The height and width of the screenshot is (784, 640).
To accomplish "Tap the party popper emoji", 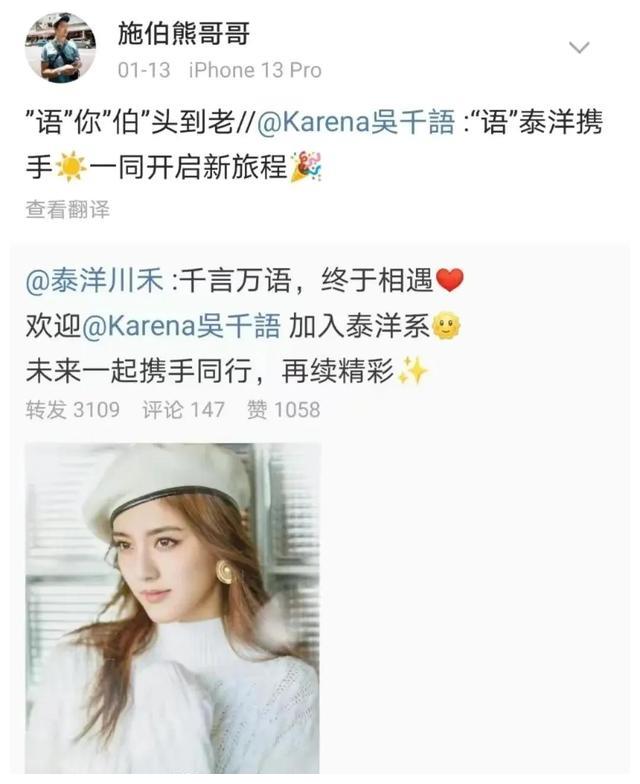I will tap(306, 166).
